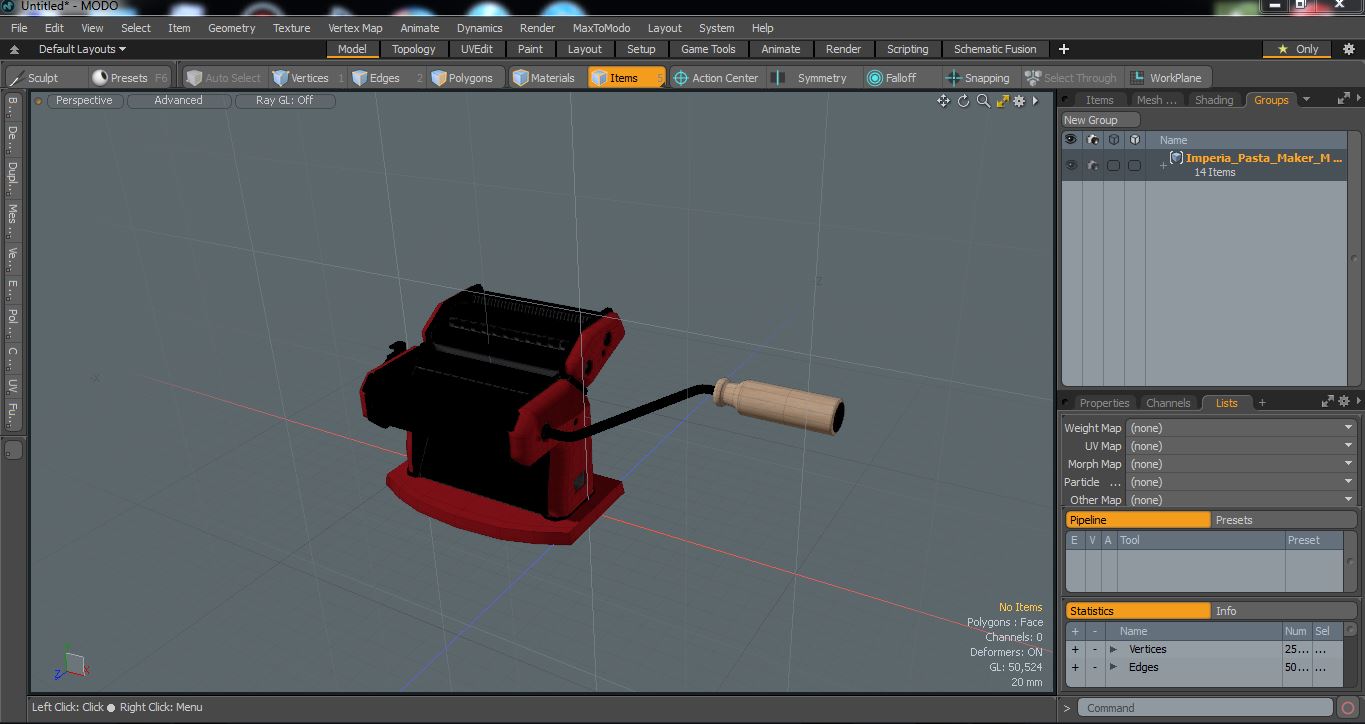Open the Lists panel gear settings icon

1343,402
